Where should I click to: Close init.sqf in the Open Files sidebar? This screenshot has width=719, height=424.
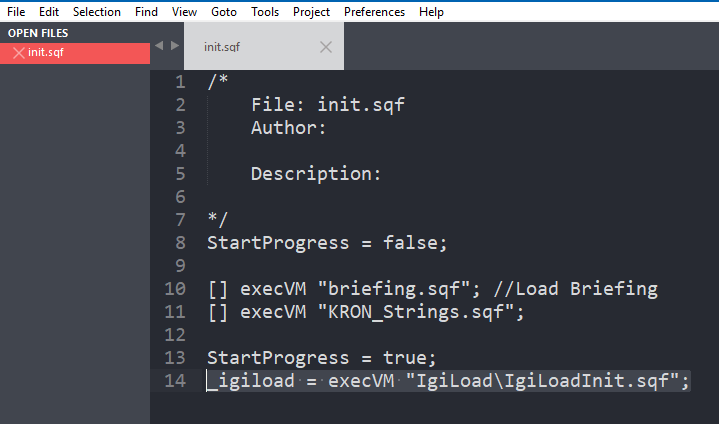tap(18, 53)
